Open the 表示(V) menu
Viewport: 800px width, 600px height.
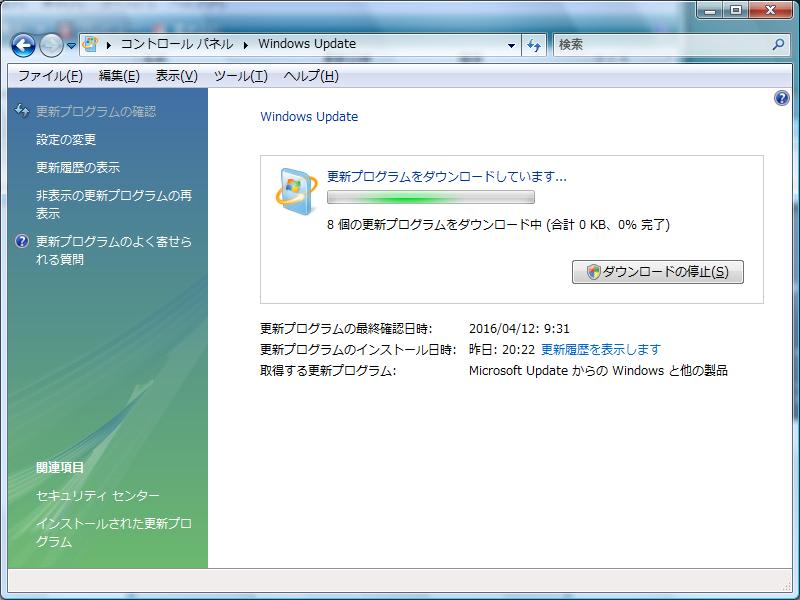tap(176, 76)
